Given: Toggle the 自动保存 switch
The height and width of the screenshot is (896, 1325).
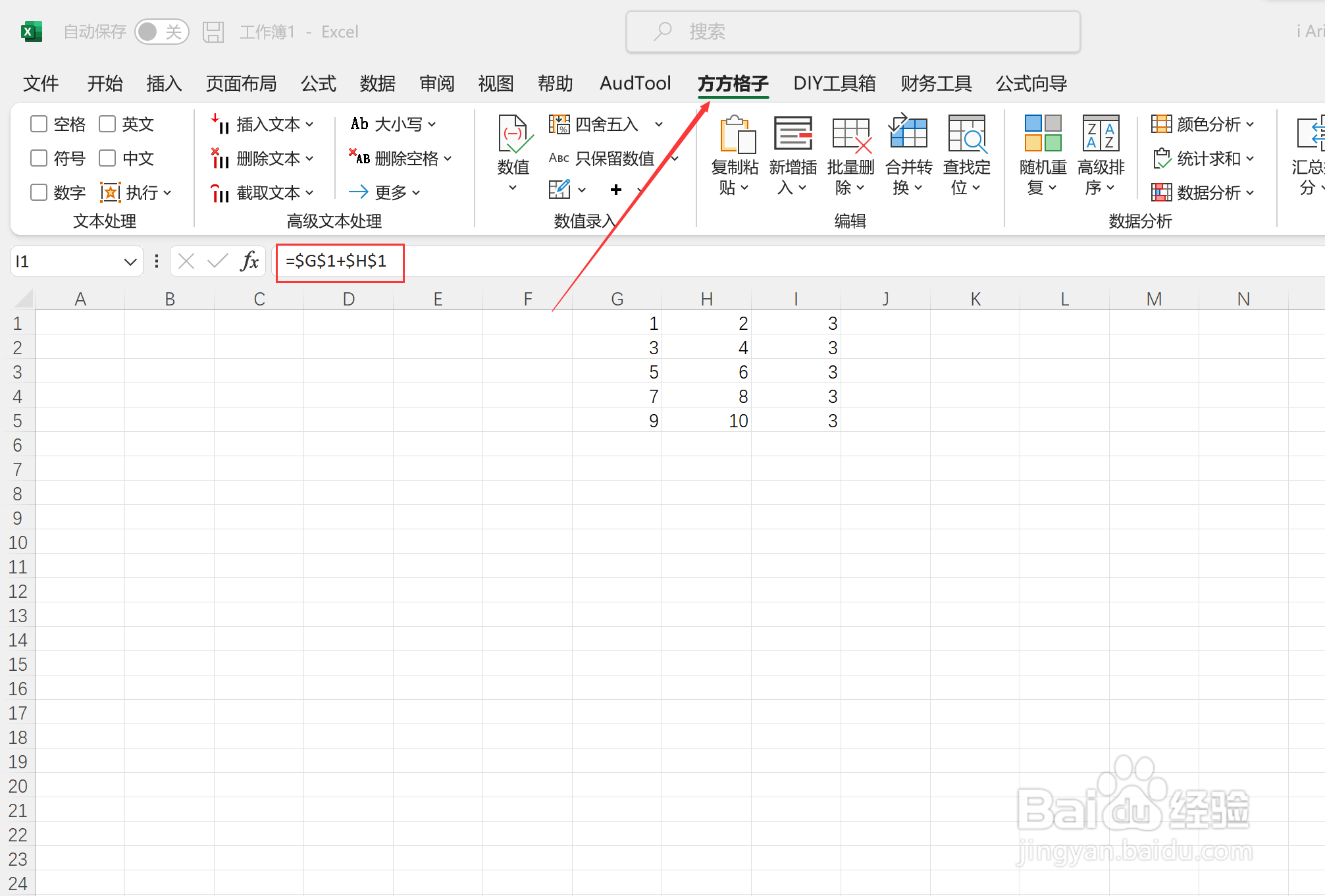Looking at the screenshot, I should 161,32.
